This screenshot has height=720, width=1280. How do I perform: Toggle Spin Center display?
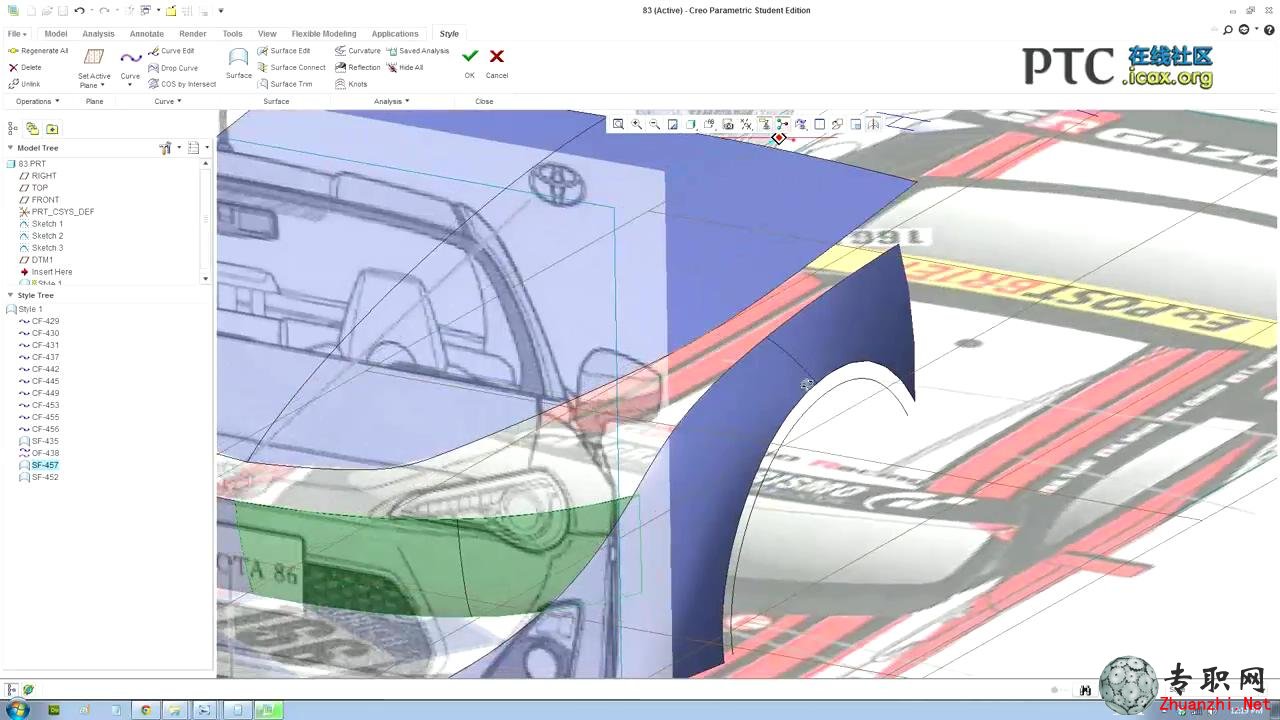[783, 124]
